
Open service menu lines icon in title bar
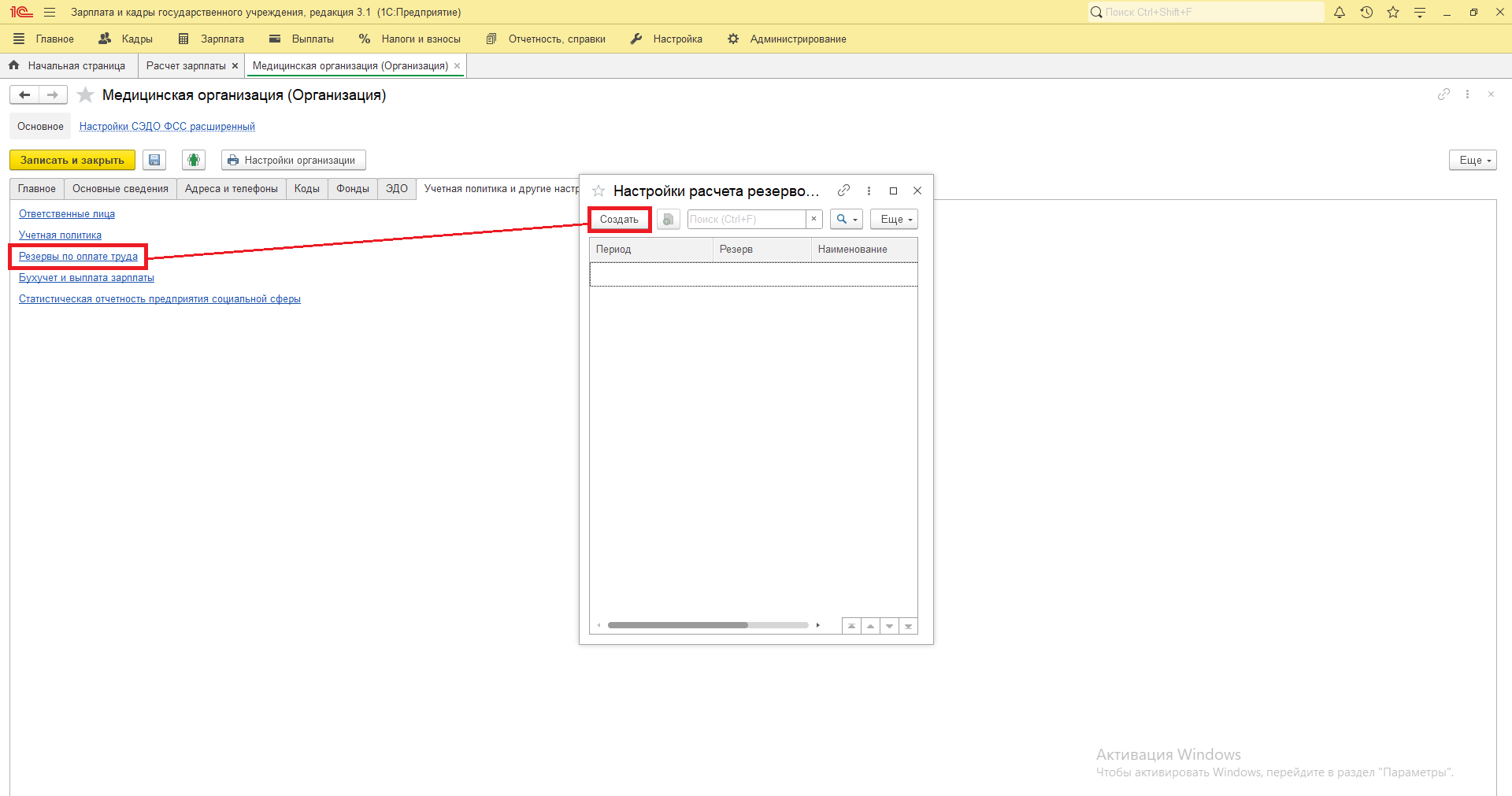tap(1420, 13)
